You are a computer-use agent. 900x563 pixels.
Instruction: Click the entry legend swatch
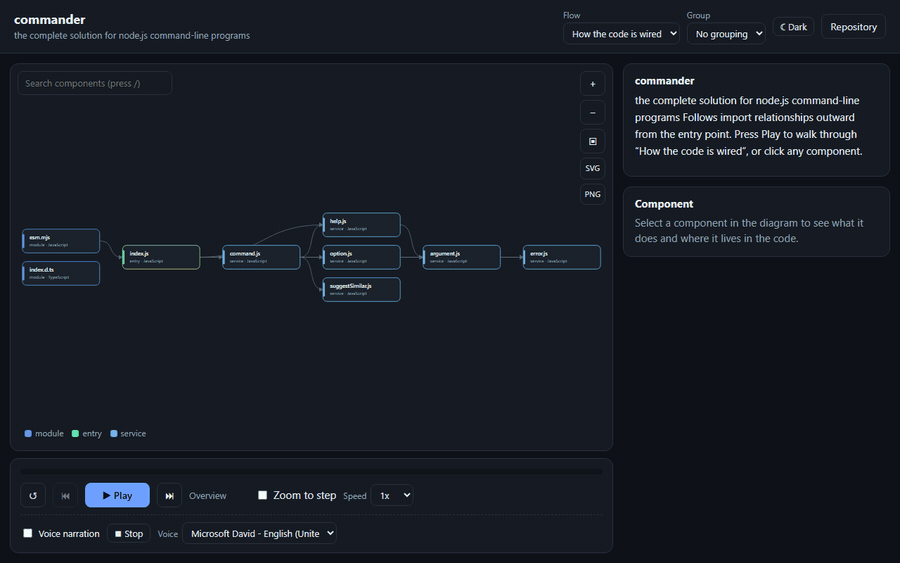pos(75,433)
